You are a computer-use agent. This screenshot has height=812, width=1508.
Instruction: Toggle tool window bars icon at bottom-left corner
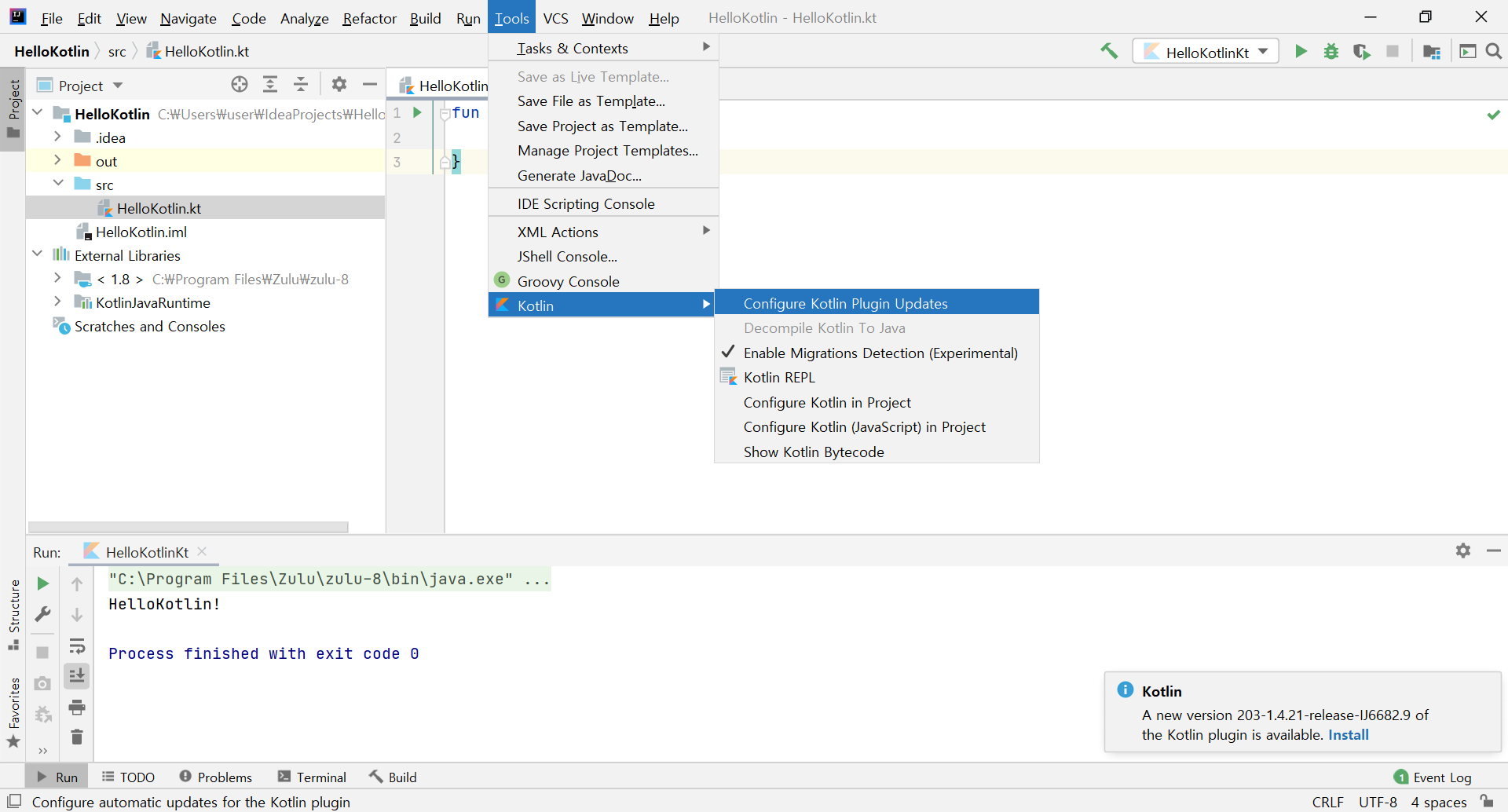pos(13,801)
